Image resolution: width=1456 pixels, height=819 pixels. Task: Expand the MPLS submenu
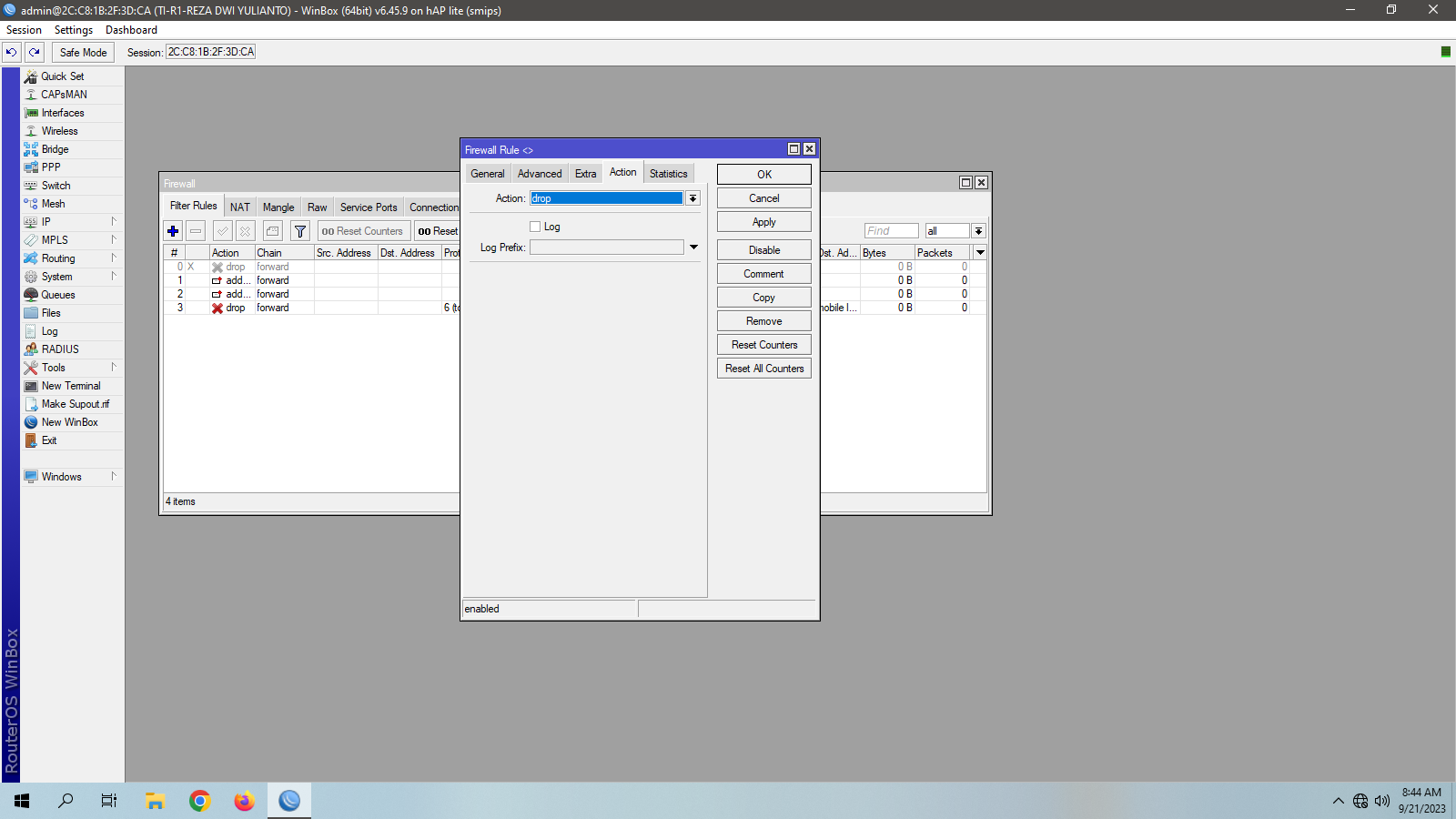coord(114,239)
